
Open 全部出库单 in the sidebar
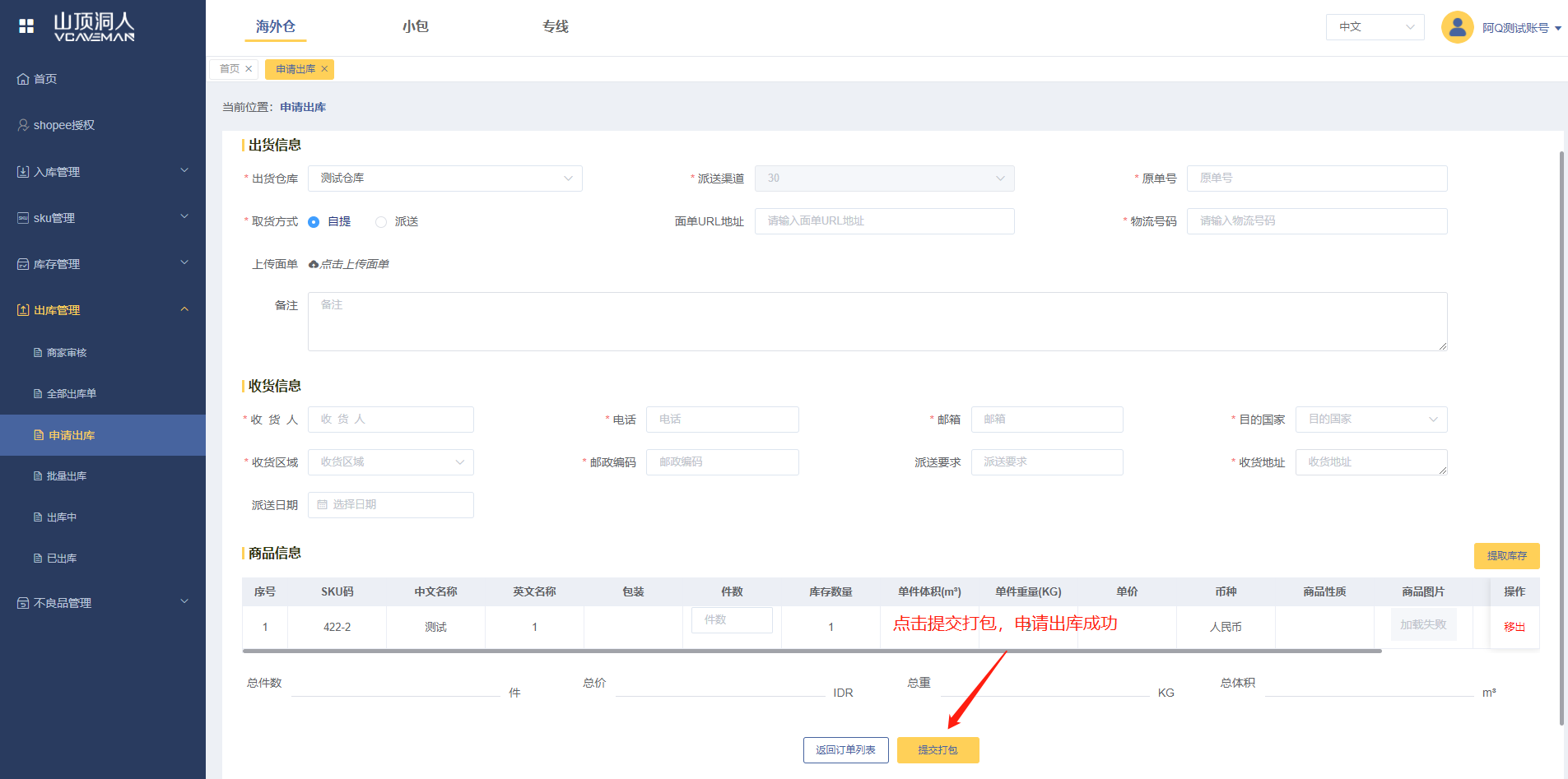point(71,394)
